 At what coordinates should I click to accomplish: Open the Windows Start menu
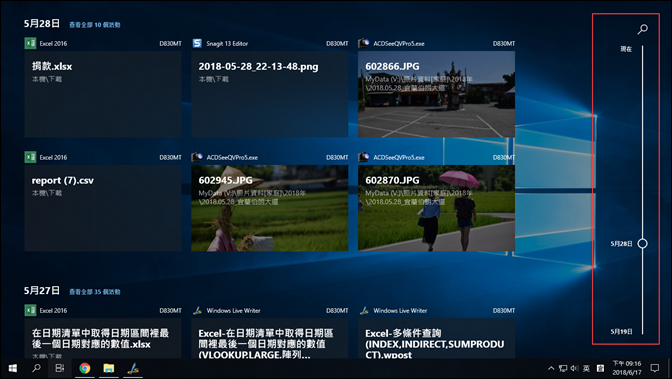[x=12, y=368]
